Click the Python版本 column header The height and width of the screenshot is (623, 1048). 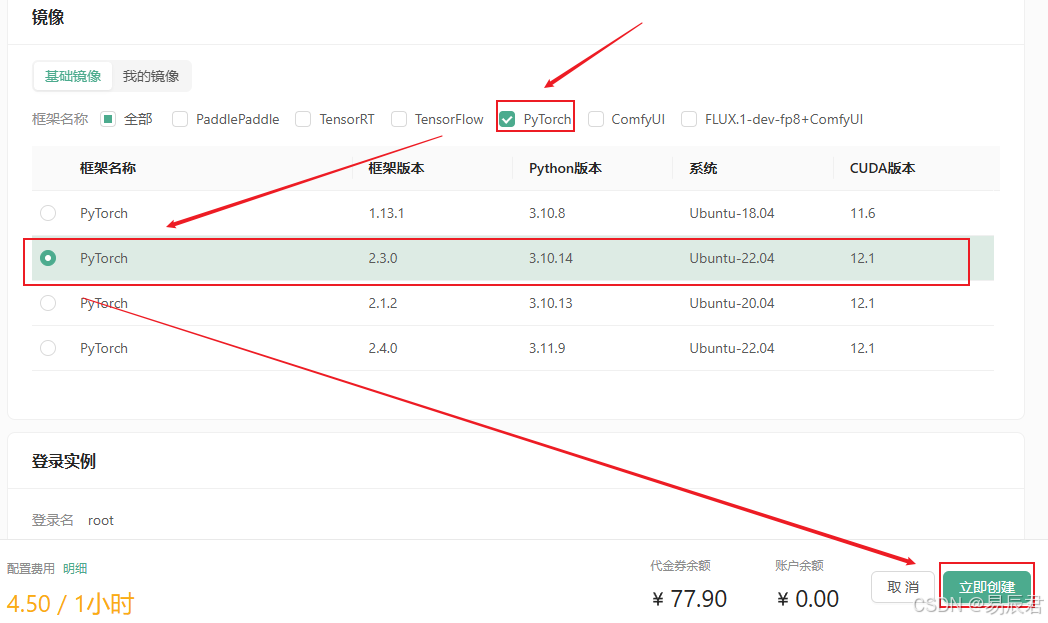click(565, 168)
